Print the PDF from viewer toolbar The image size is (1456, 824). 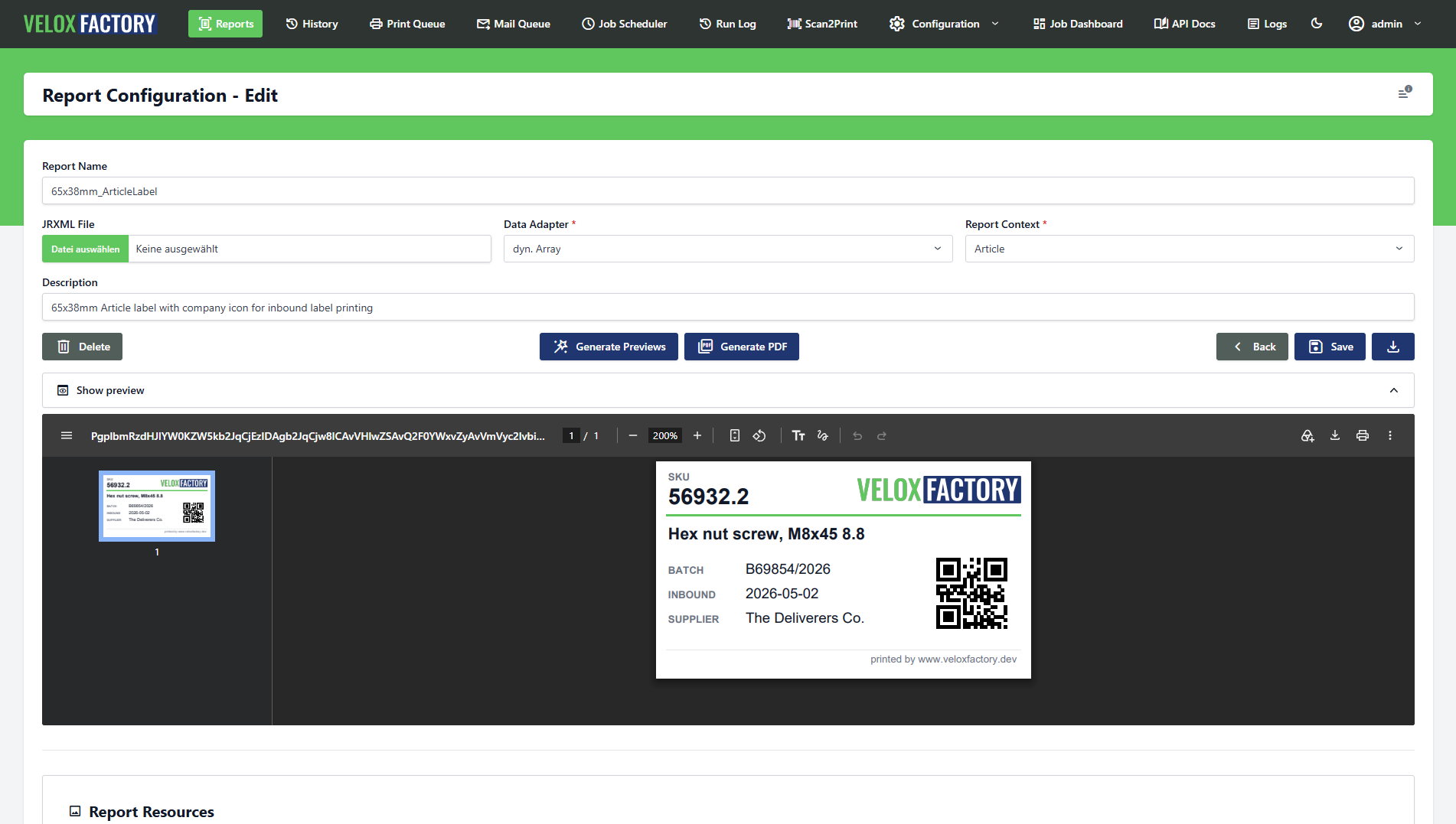tap(1363, 435)
